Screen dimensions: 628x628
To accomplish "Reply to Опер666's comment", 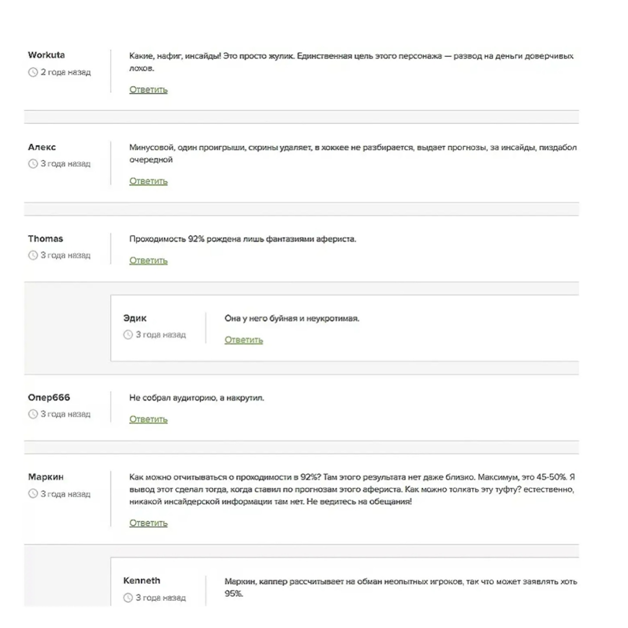I will [x=148, y=419].
